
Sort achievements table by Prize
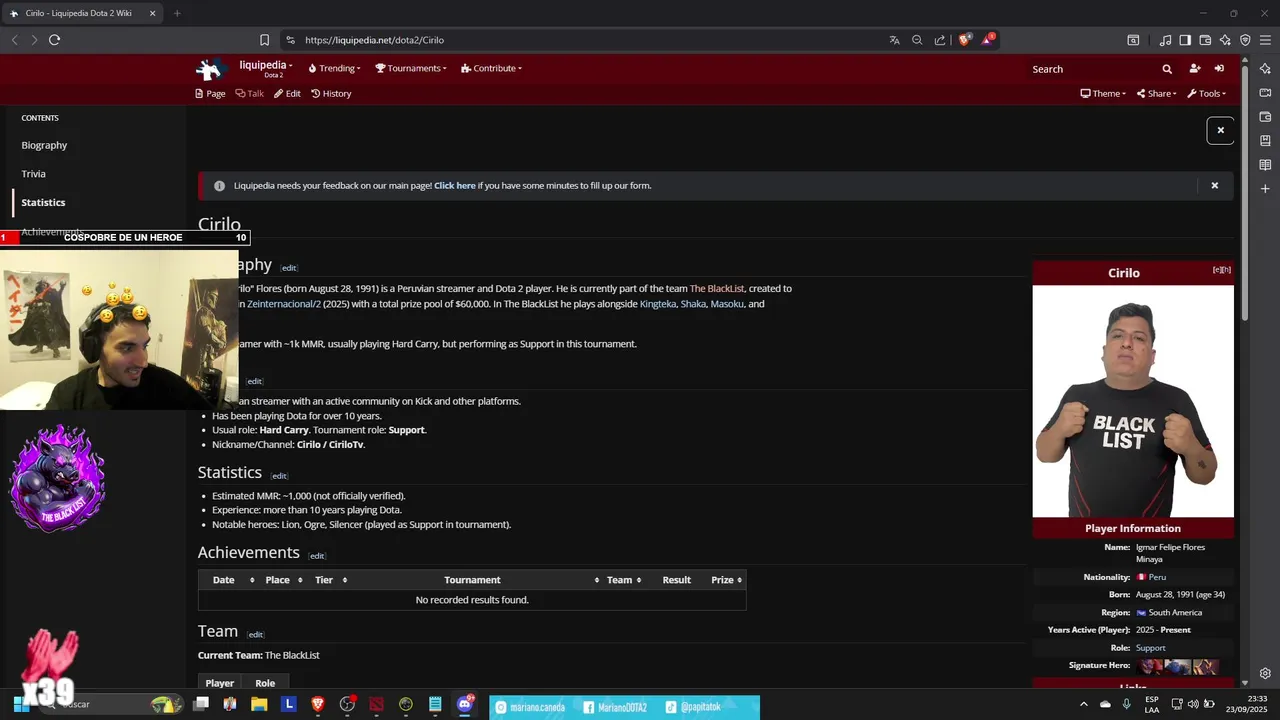click(x=727, y=580)
